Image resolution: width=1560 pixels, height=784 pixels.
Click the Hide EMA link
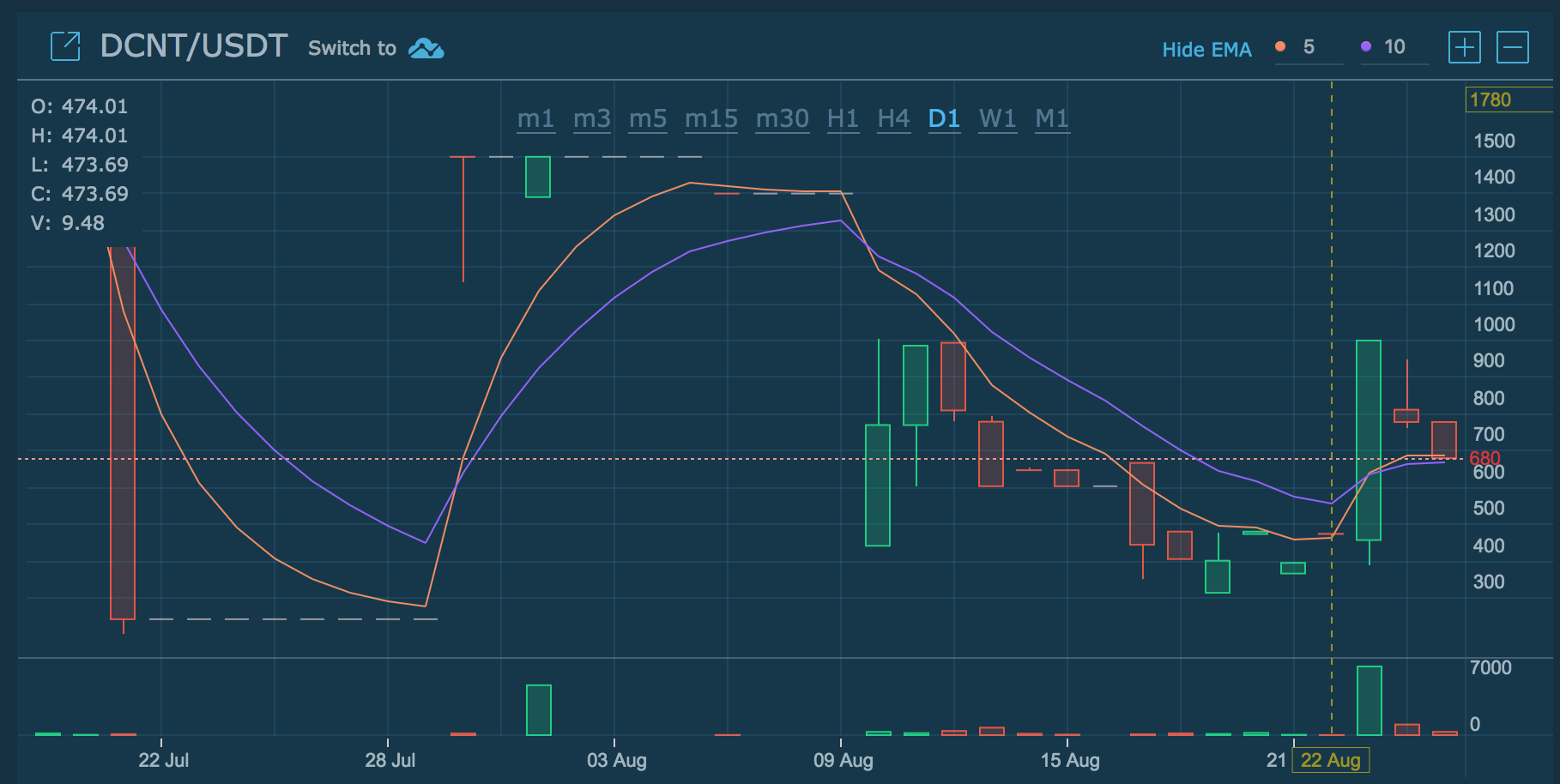point(1206,50)
